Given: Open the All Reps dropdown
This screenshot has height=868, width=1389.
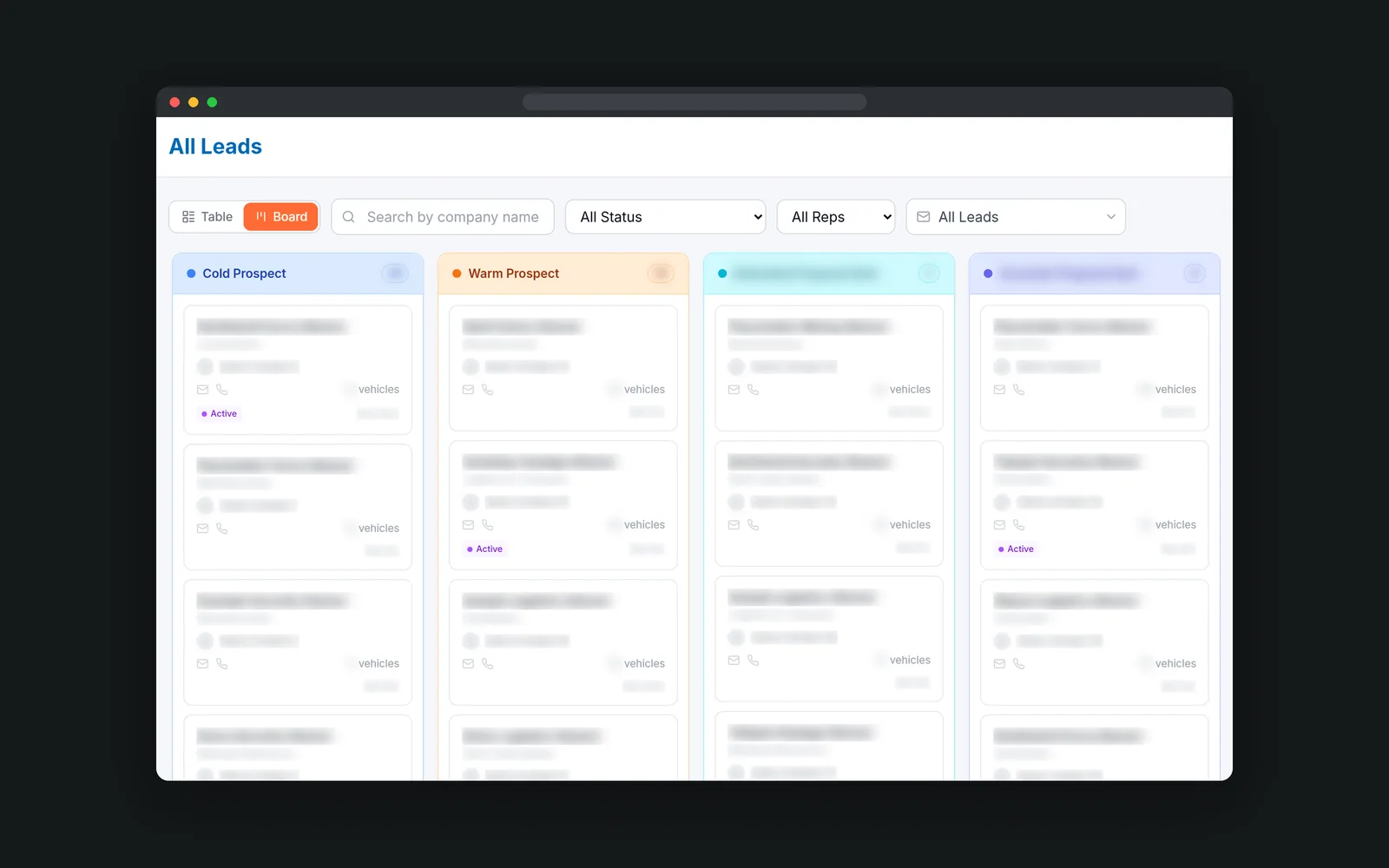Looking at the screenshot, I should coord(836,217).
